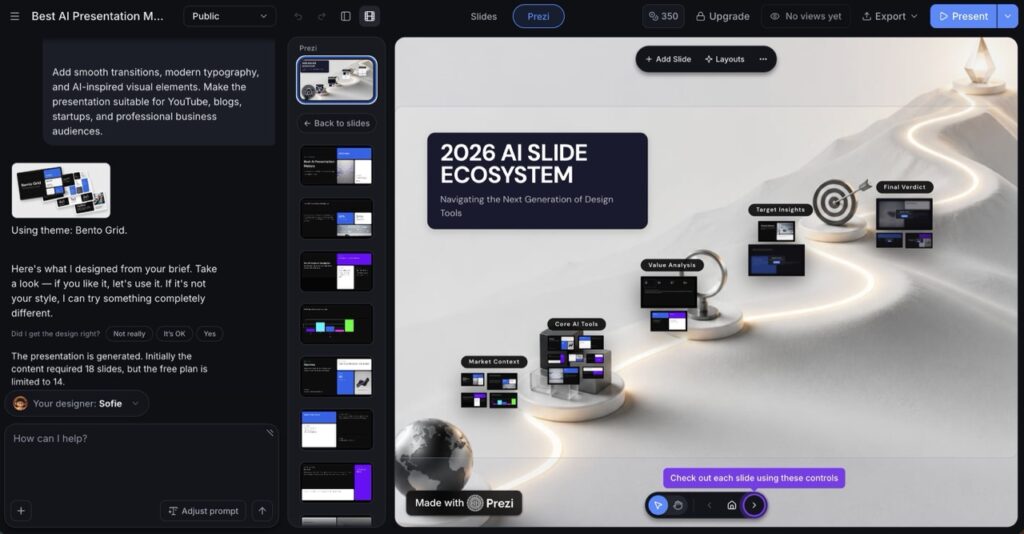Open the Layouts option
1024x534 pixels.
[x=724, y=59]
